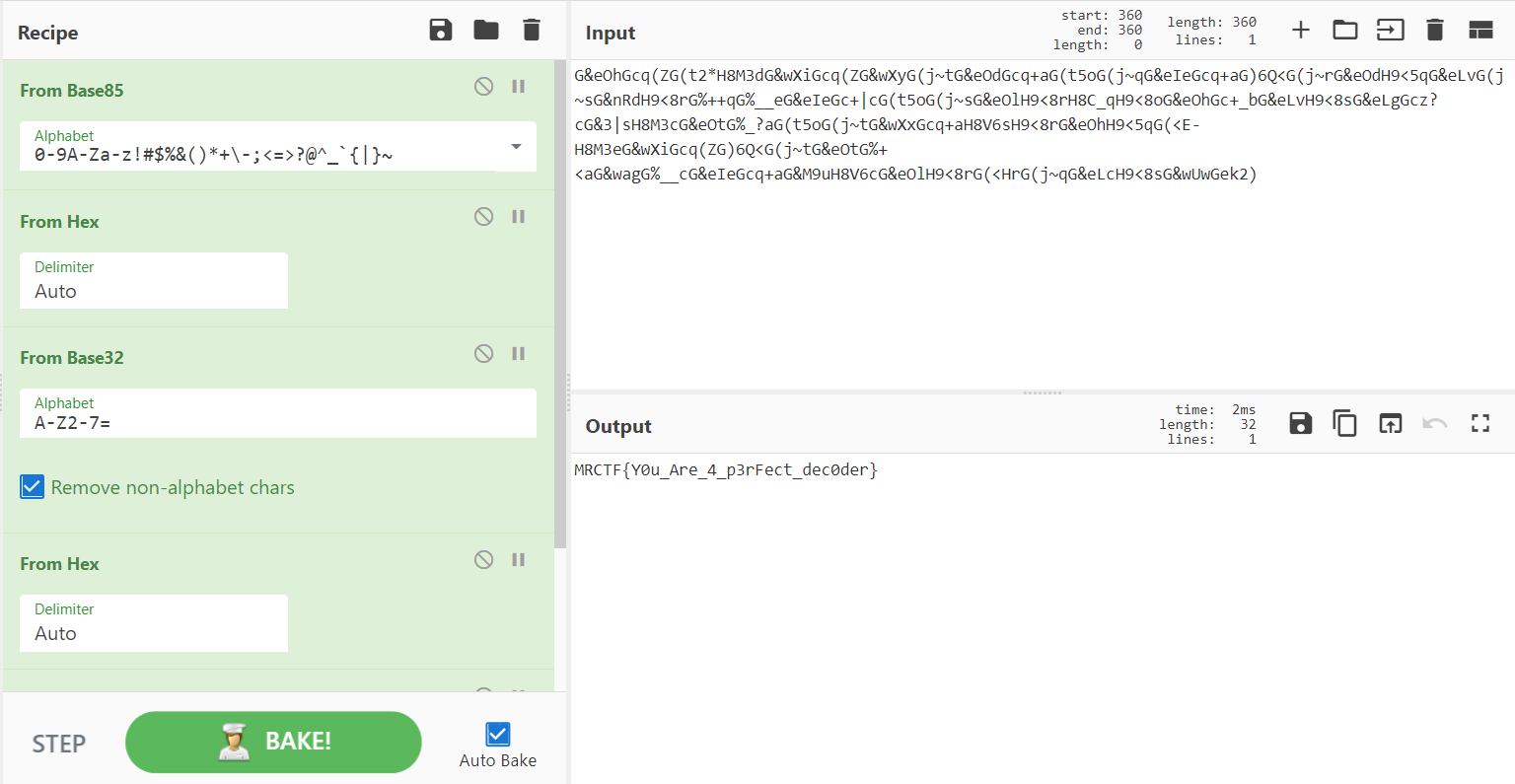The image size is (1515, 784).
Task: Expand the Base85 Alphabet dropdown
Action: [516, 147]
